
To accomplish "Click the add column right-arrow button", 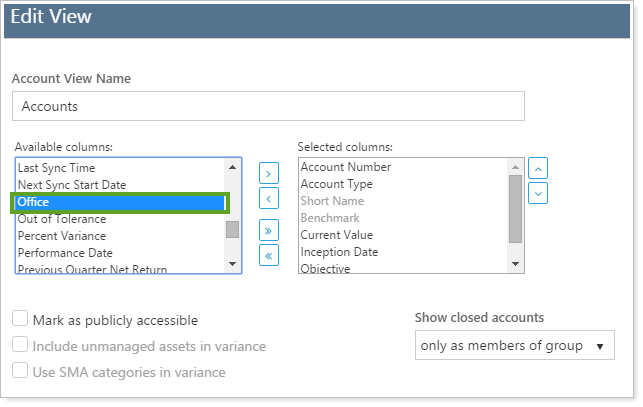I will pyautogui.click(x=269, y=172).
